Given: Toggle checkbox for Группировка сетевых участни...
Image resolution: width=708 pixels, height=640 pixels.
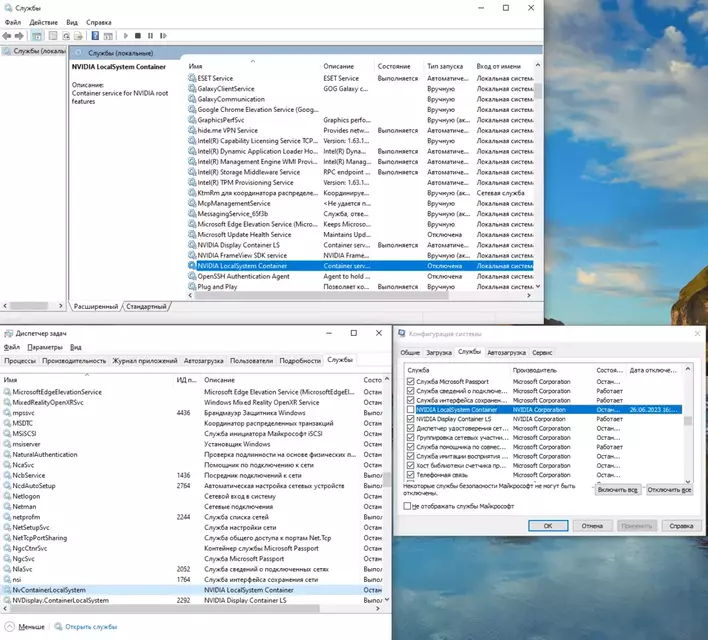Looking at the screenshot, I should click(x=410, y=437).
